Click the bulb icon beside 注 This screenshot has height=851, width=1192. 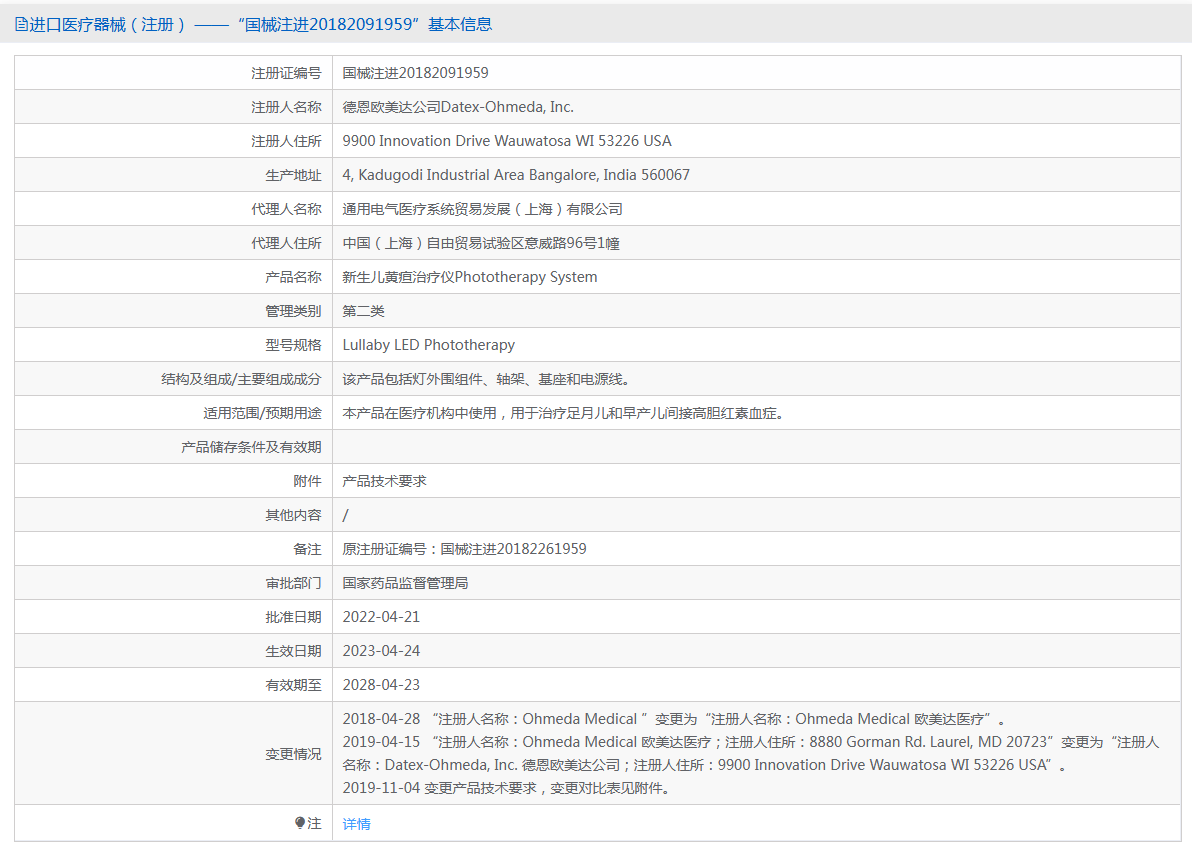[300, 823]
